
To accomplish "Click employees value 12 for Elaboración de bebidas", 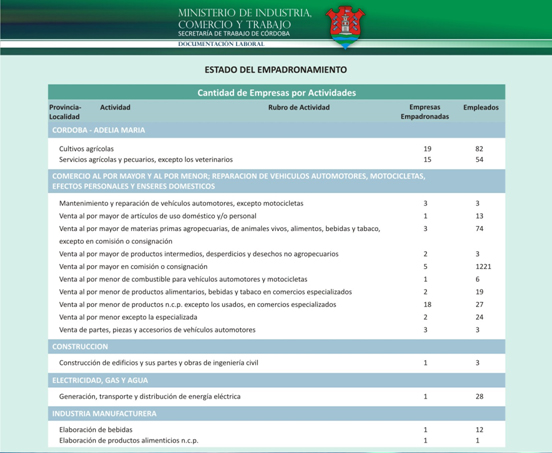I will (x=479, y=430).
